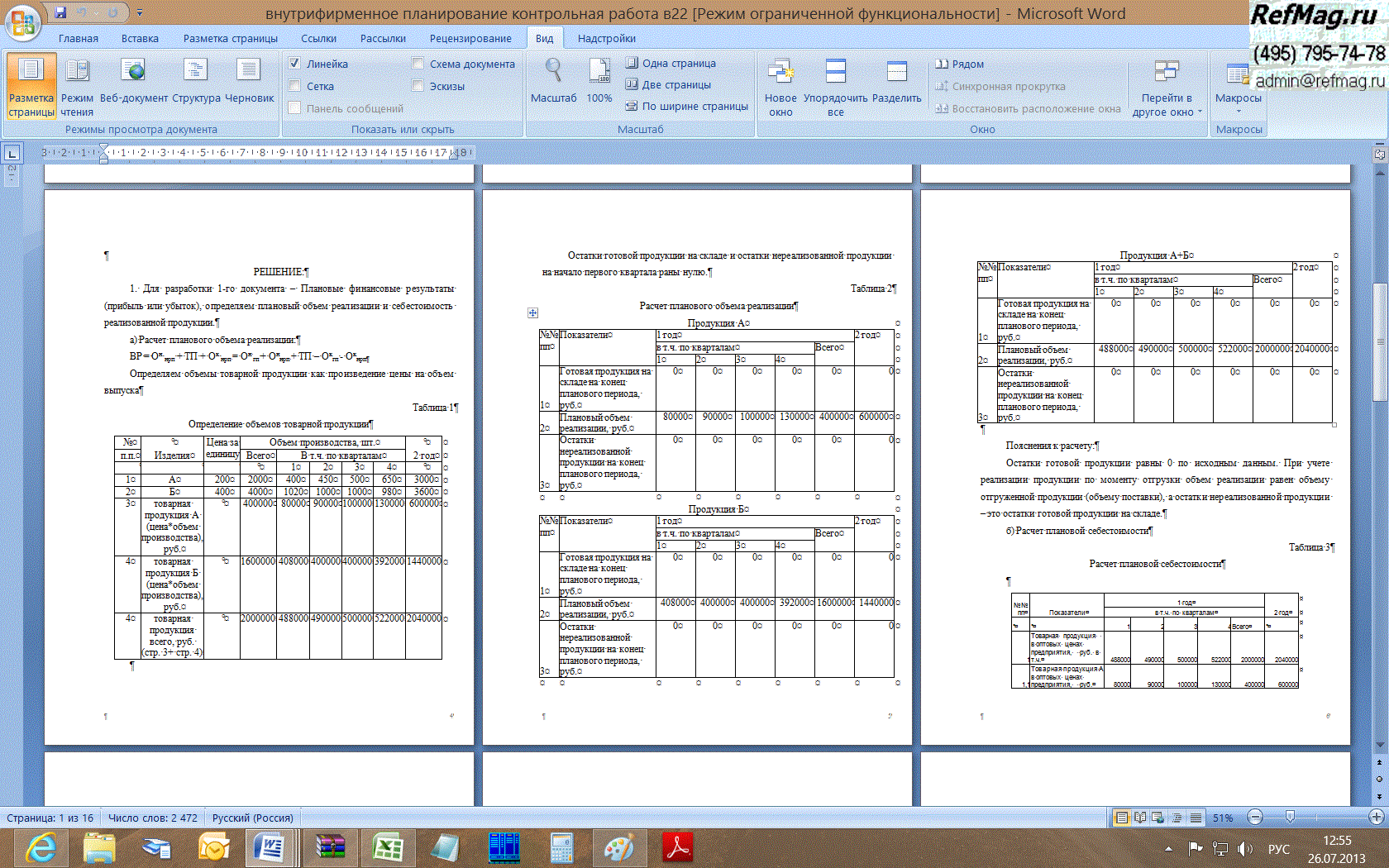Switch to the Review (Рецензирование) tab
Image resolution: width=1389 pixels, height=868 pixels.
[470, 38]
